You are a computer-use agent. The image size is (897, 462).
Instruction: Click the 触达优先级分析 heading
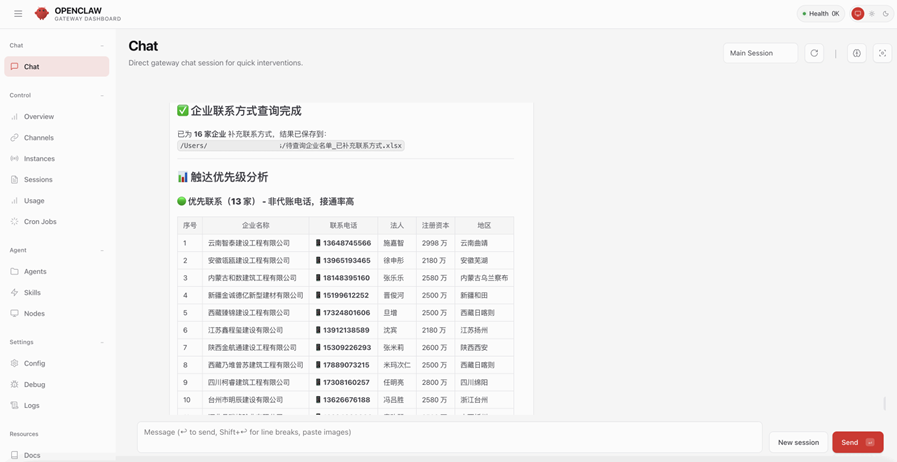[223, 177]
